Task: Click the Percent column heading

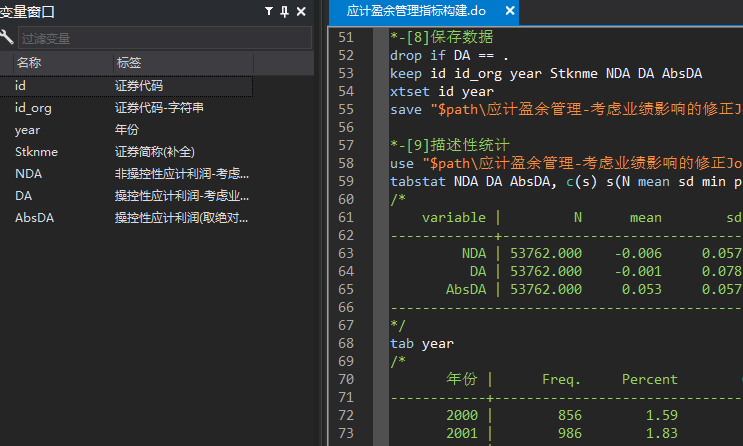Action: click(x=650, y=380)
